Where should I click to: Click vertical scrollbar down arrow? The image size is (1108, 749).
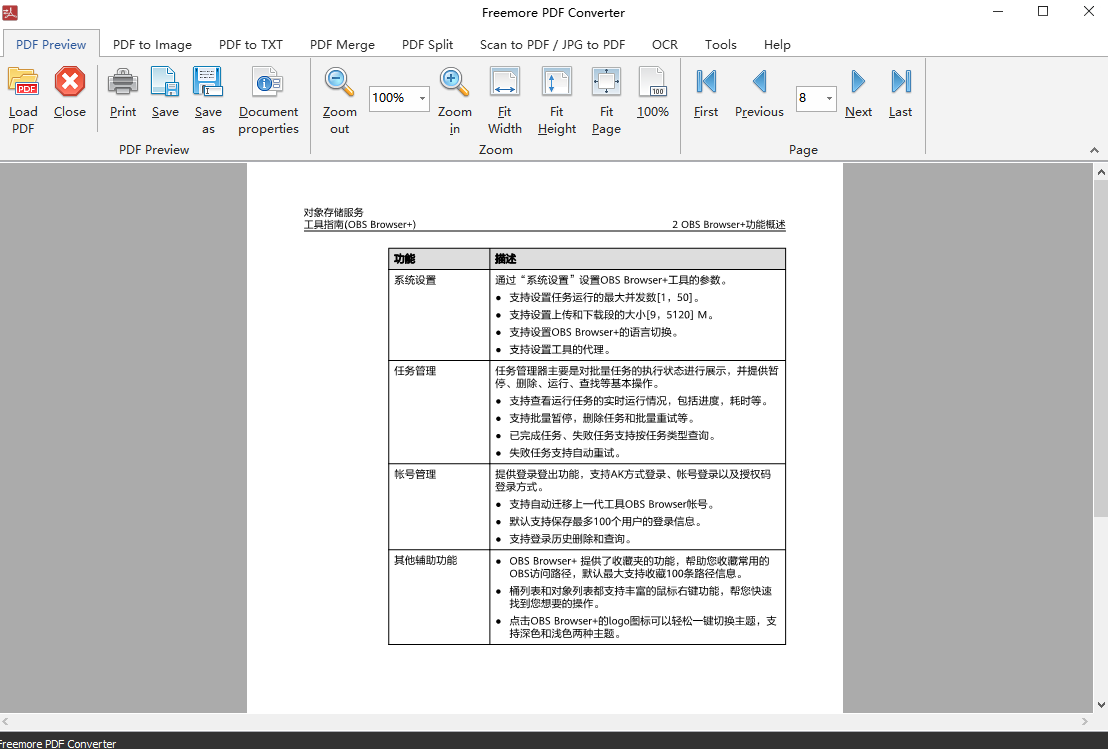point(1101,704)
